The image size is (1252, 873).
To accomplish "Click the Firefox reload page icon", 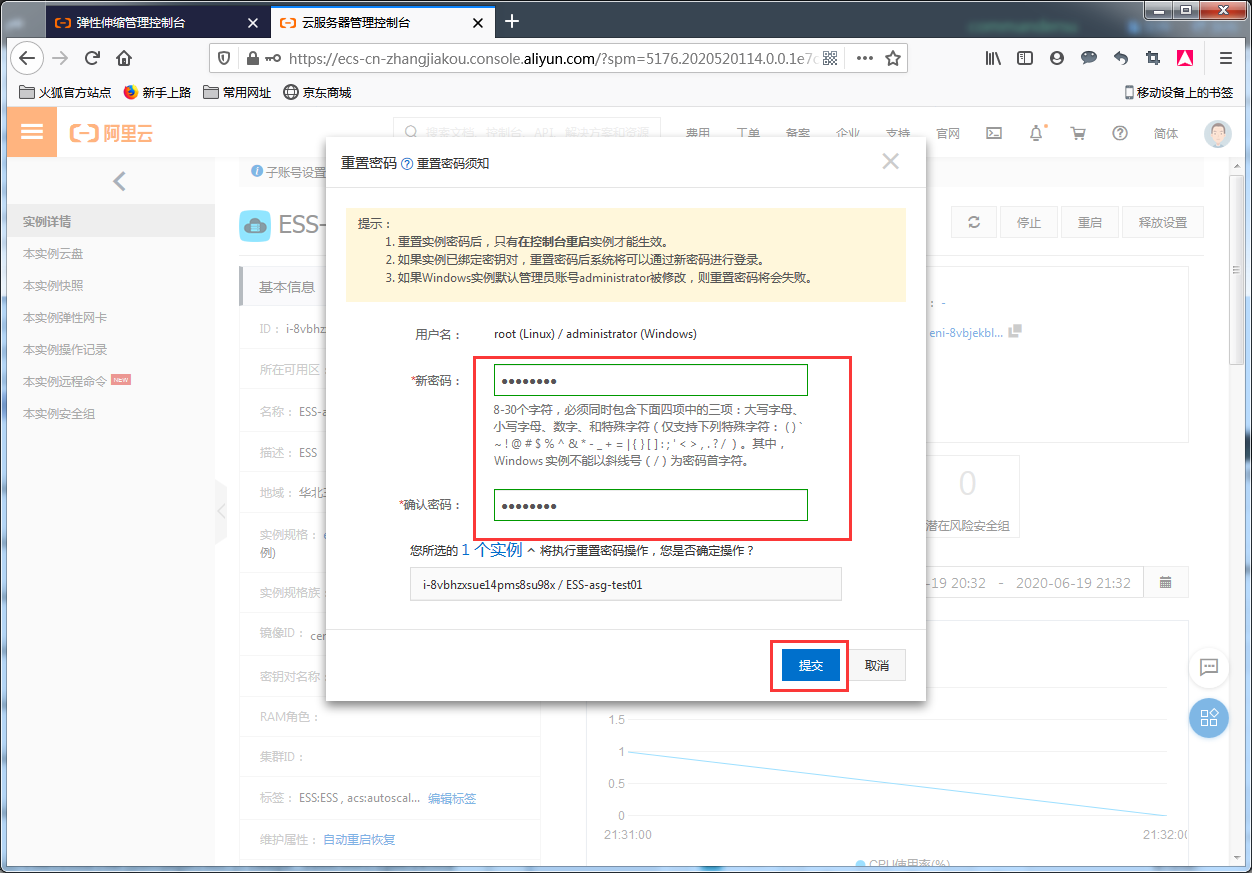I will (x=92, y=58).
